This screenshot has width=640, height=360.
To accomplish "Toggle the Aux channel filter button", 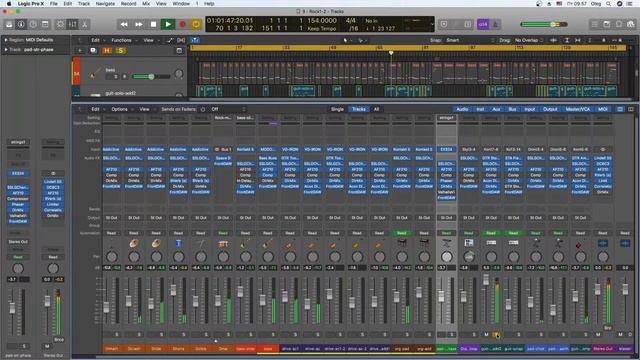I will point(496,109).
